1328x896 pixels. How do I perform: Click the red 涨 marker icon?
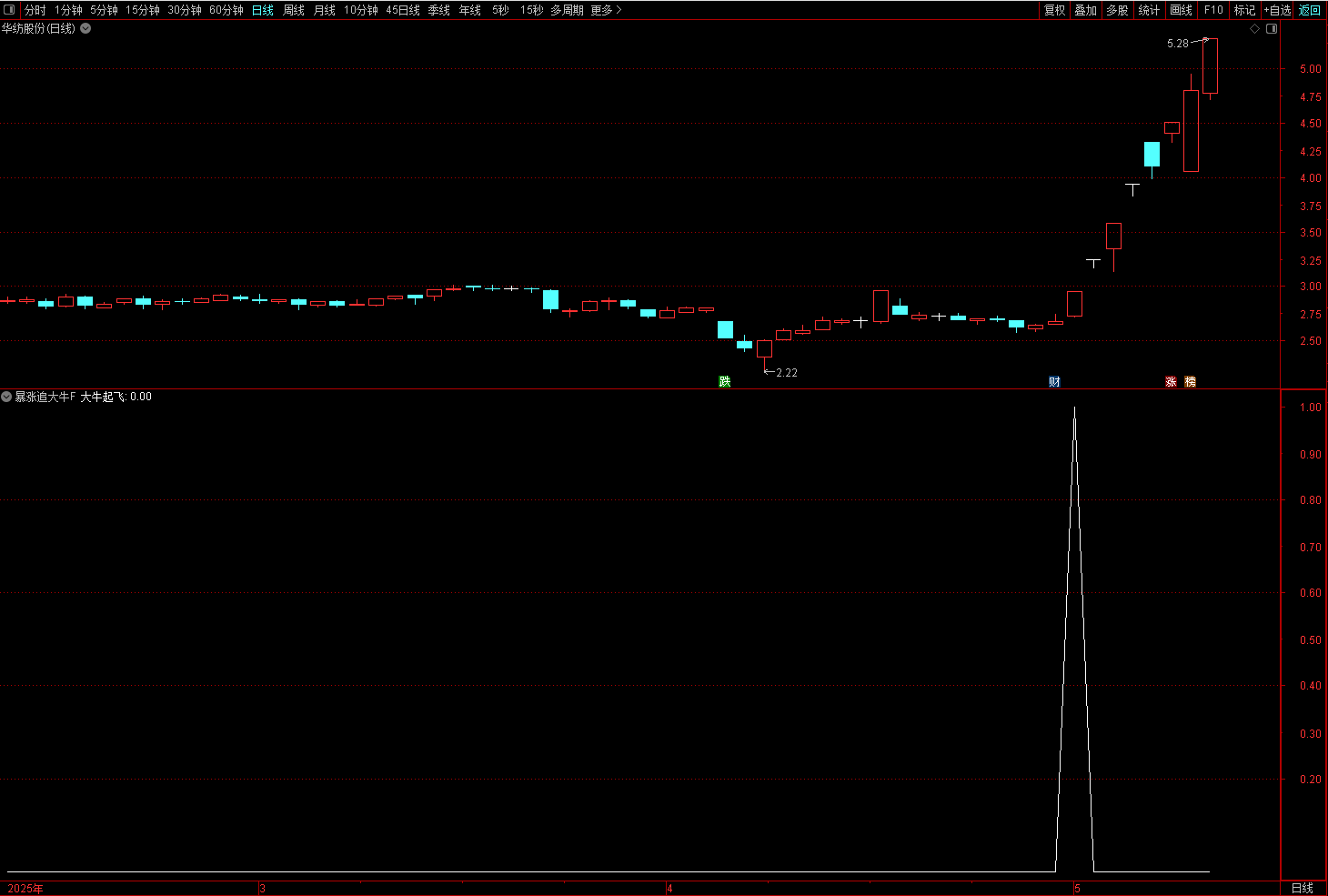[1171, 381]
